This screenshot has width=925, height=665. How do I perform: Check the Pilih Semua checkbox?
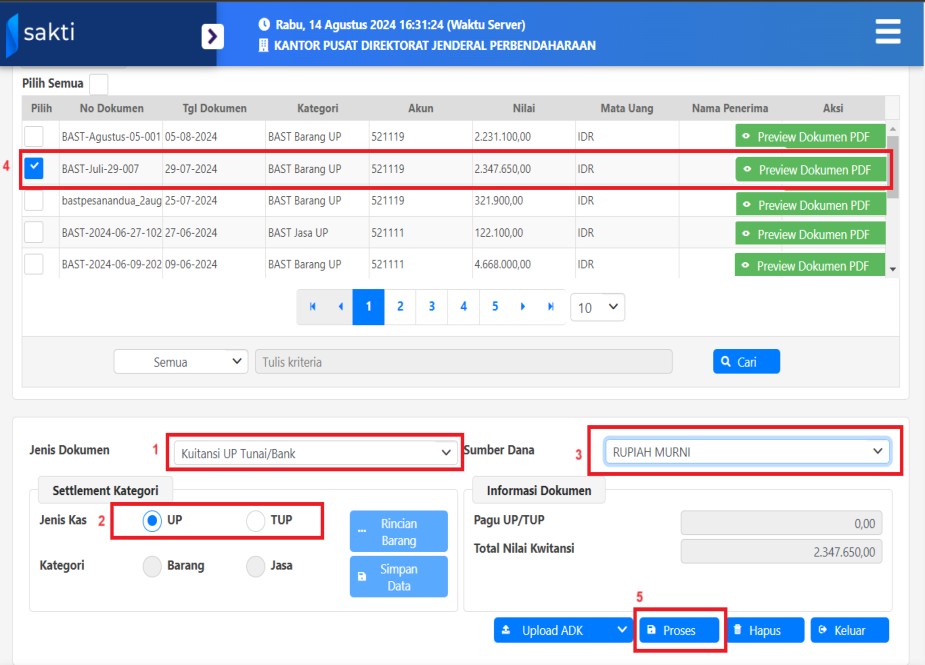[x=99, y=84]
